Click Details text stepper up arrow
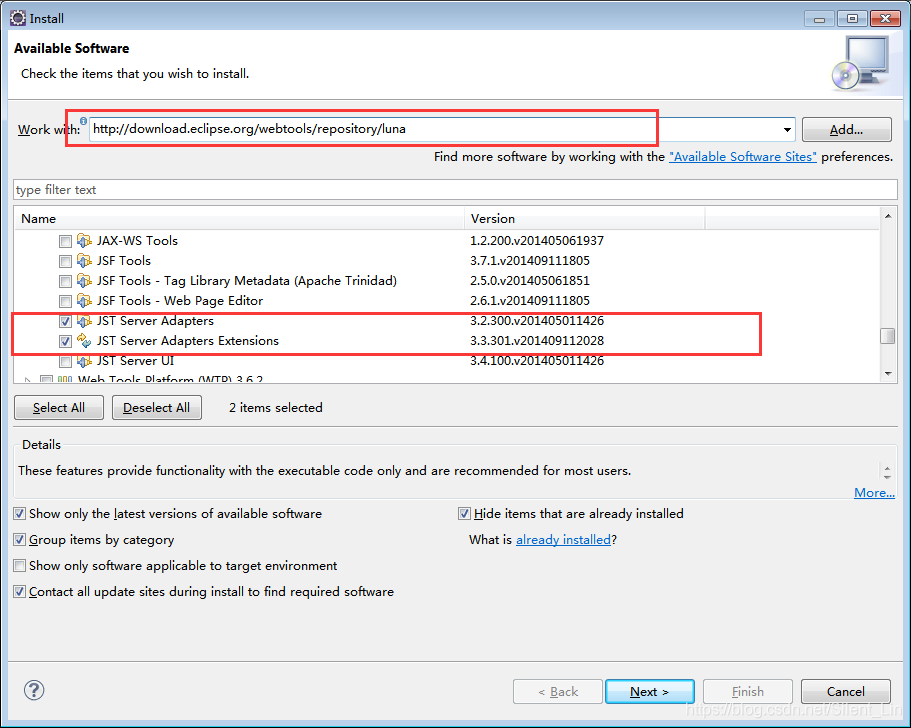Image resolution: width=911 pixels, height=728 pixels. (x=887, y=467)
